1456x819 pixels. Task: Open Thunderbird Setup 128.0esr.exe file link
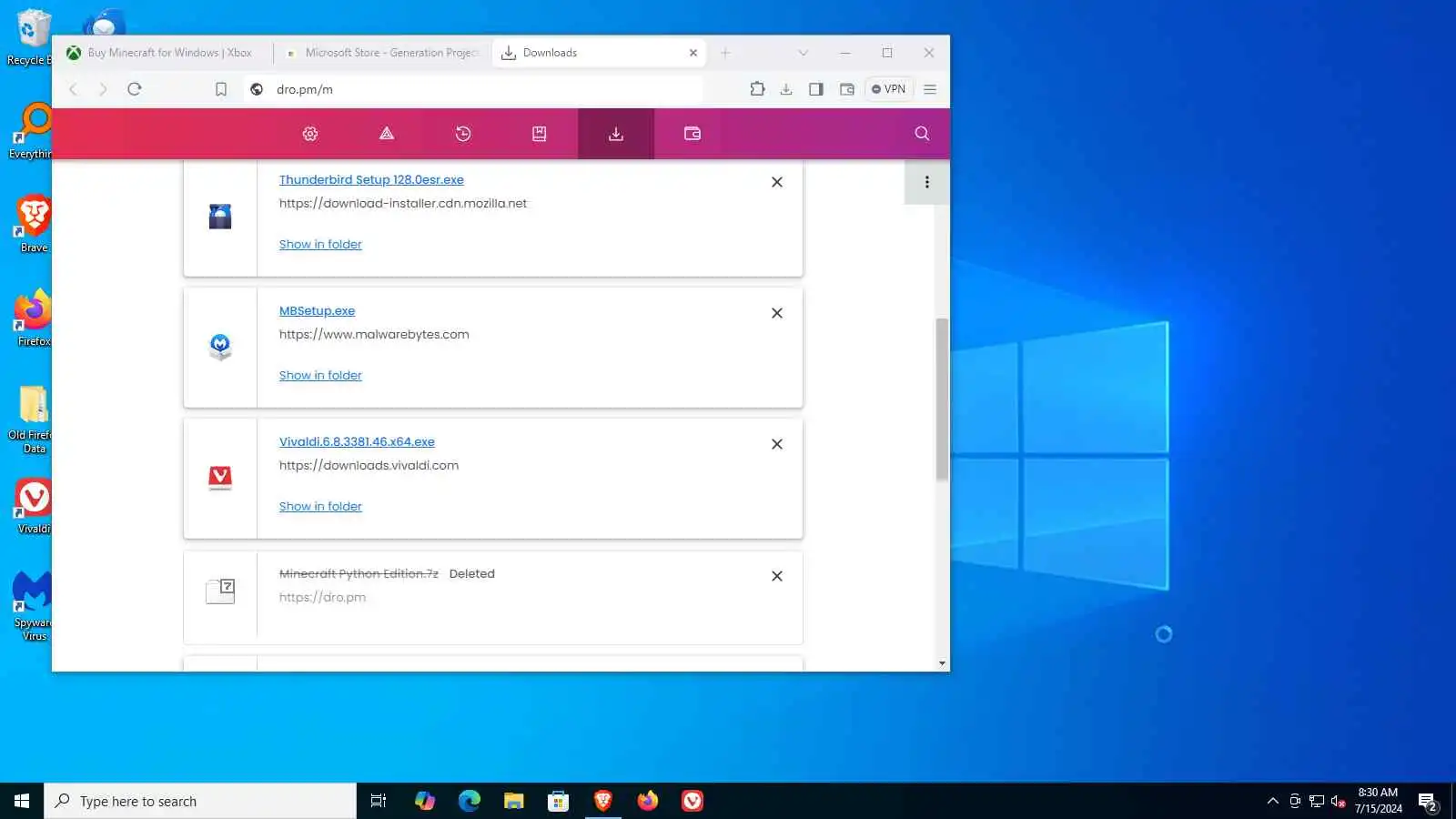coord(371,179)
